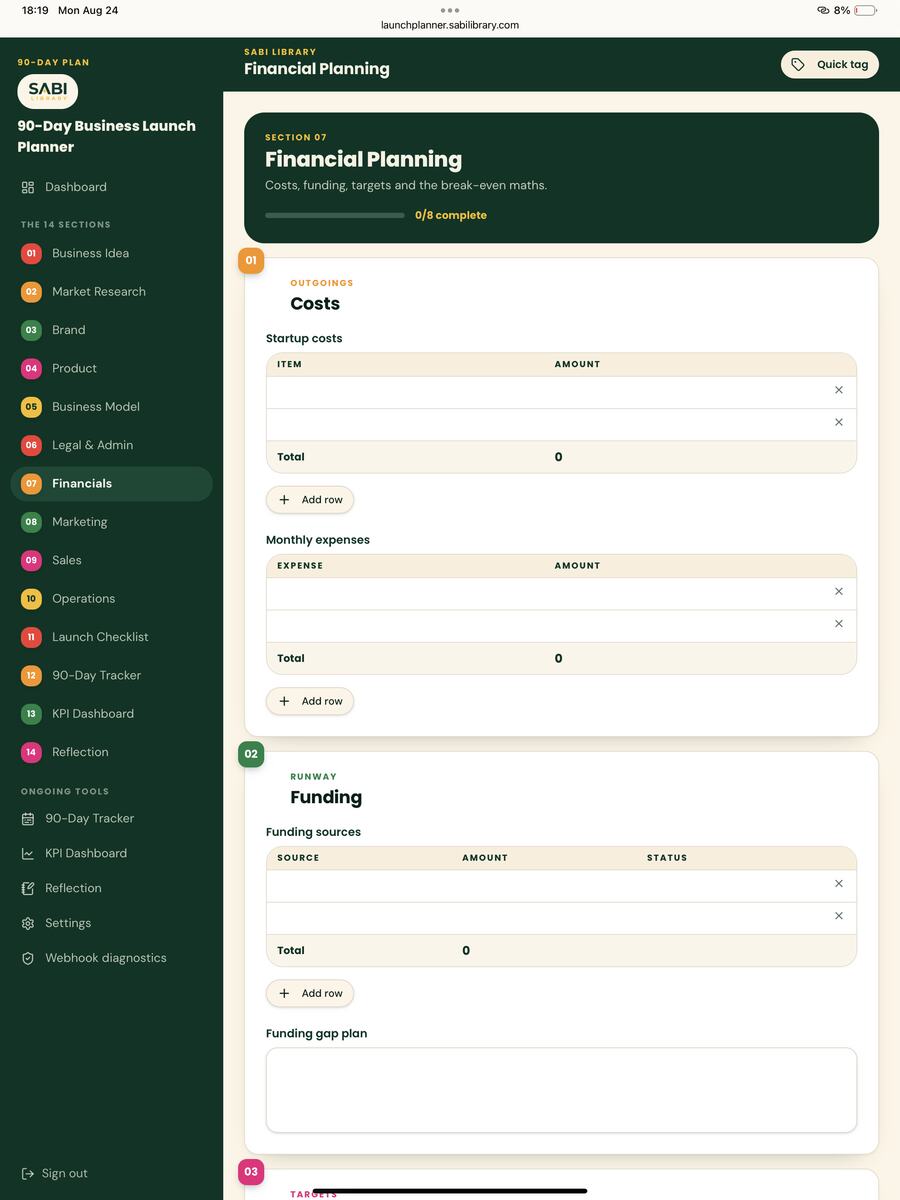The height and width of the screenshot is (1200, 900).
Task: Click the 0/8 complete progress bar
Action: pos(335,215)
